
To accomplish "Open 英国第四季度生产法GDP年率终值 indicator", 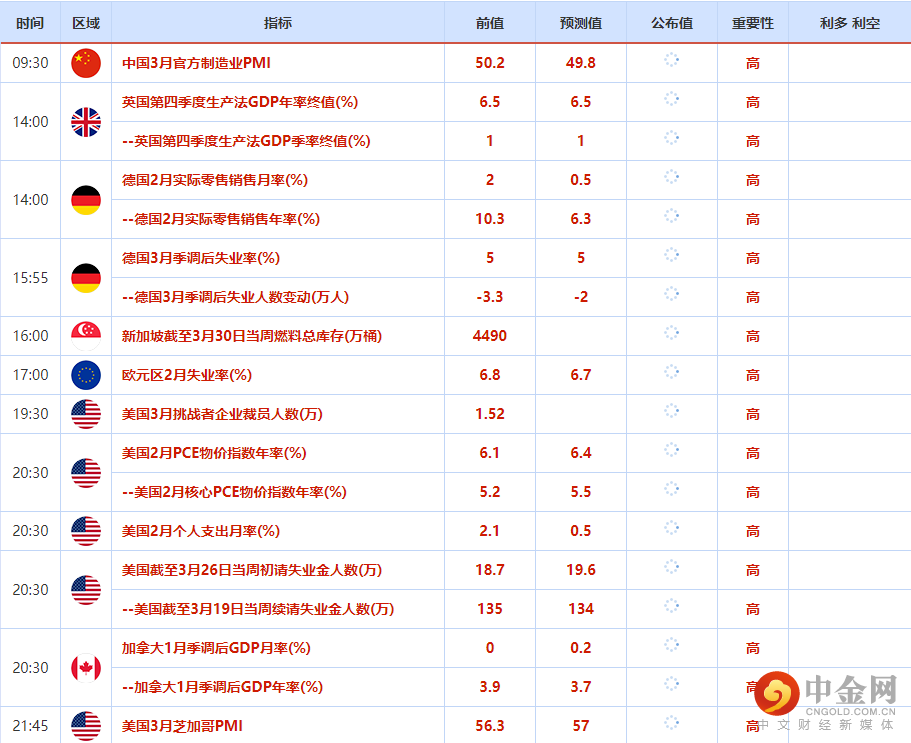I will click(240, 102).
